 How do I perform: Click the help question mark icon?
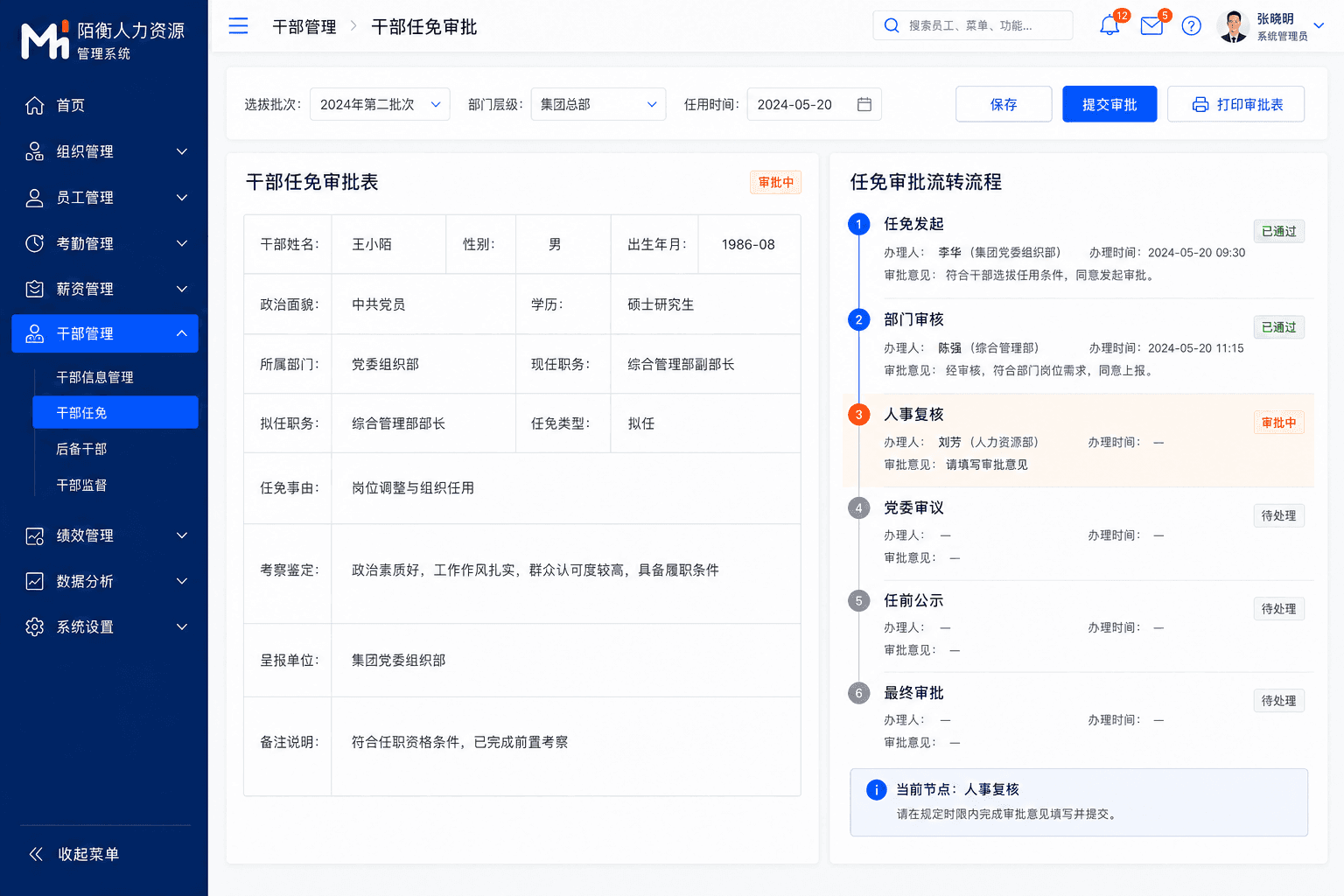point(1191,25)
